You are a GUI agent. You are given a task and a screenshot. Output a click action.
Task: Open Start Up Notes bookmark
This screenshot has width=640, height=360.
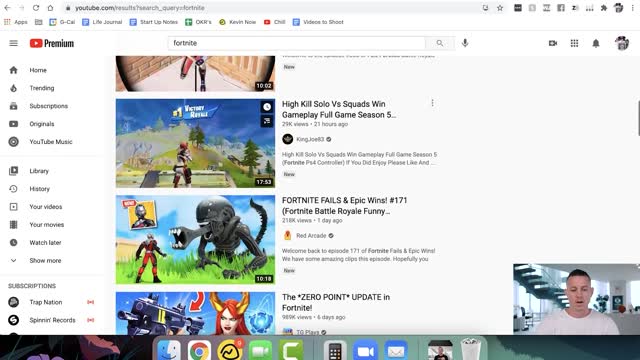[154, 22]
